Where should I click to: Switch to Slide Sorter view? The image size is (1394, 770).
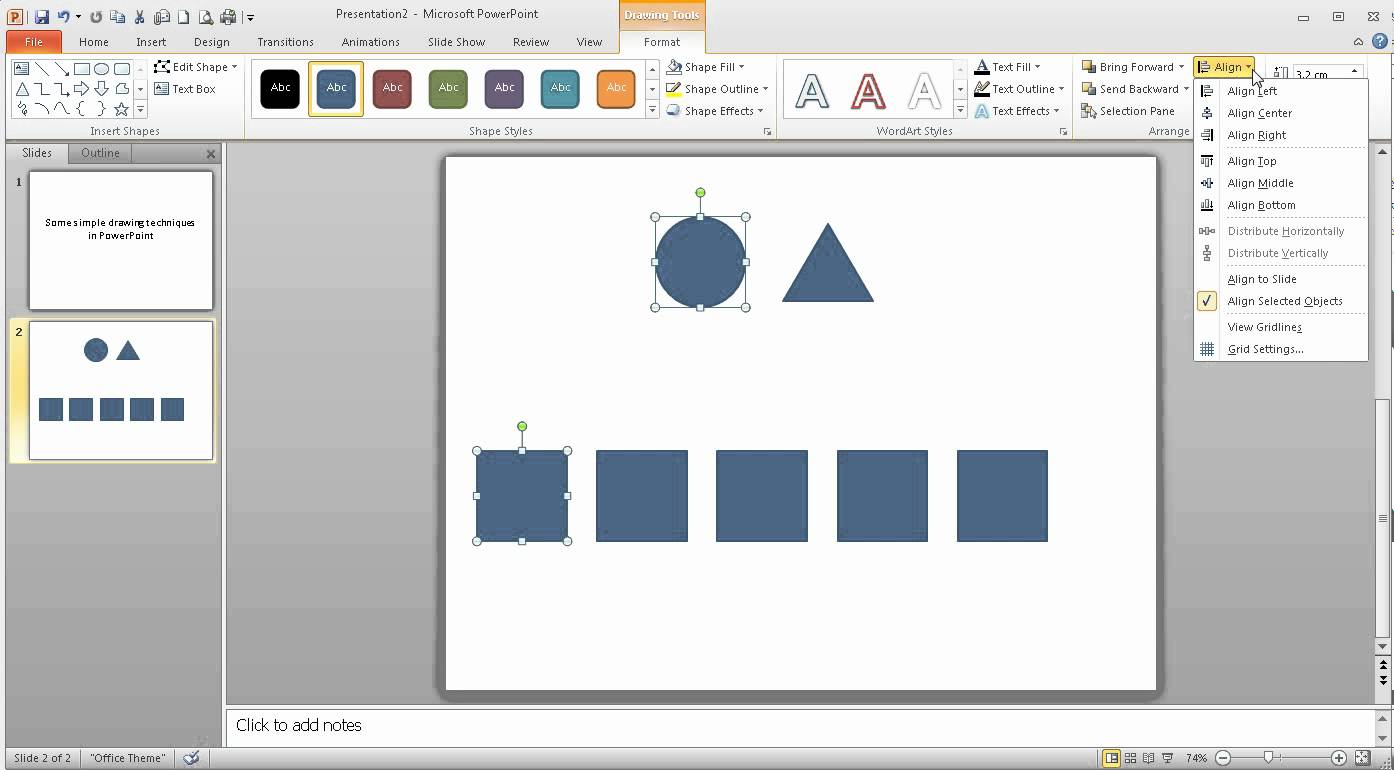(x=1130, y=757)
